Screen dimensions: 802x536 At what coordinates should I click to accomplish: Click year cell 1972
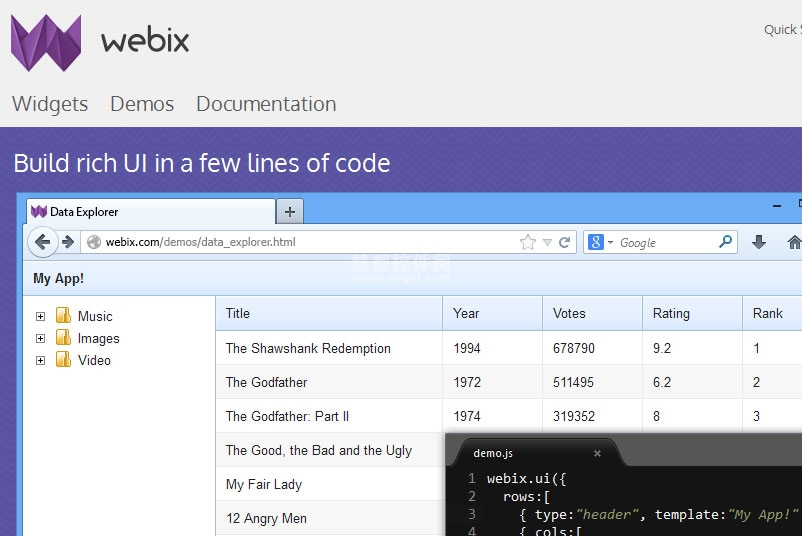coord(492,382)
